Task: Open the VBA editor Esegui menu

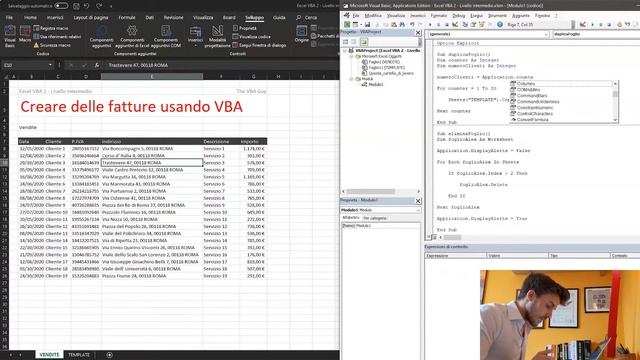Action: 476,16
